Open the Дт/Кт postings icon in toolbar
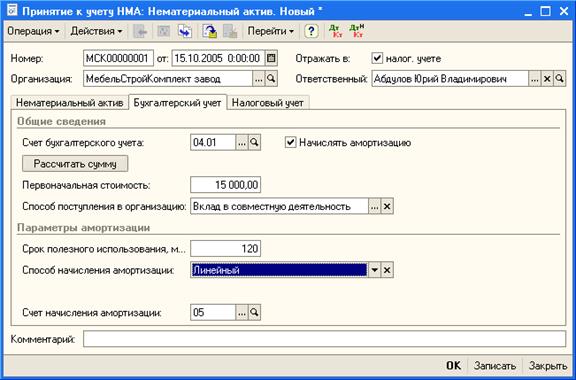 coord(336,31)
